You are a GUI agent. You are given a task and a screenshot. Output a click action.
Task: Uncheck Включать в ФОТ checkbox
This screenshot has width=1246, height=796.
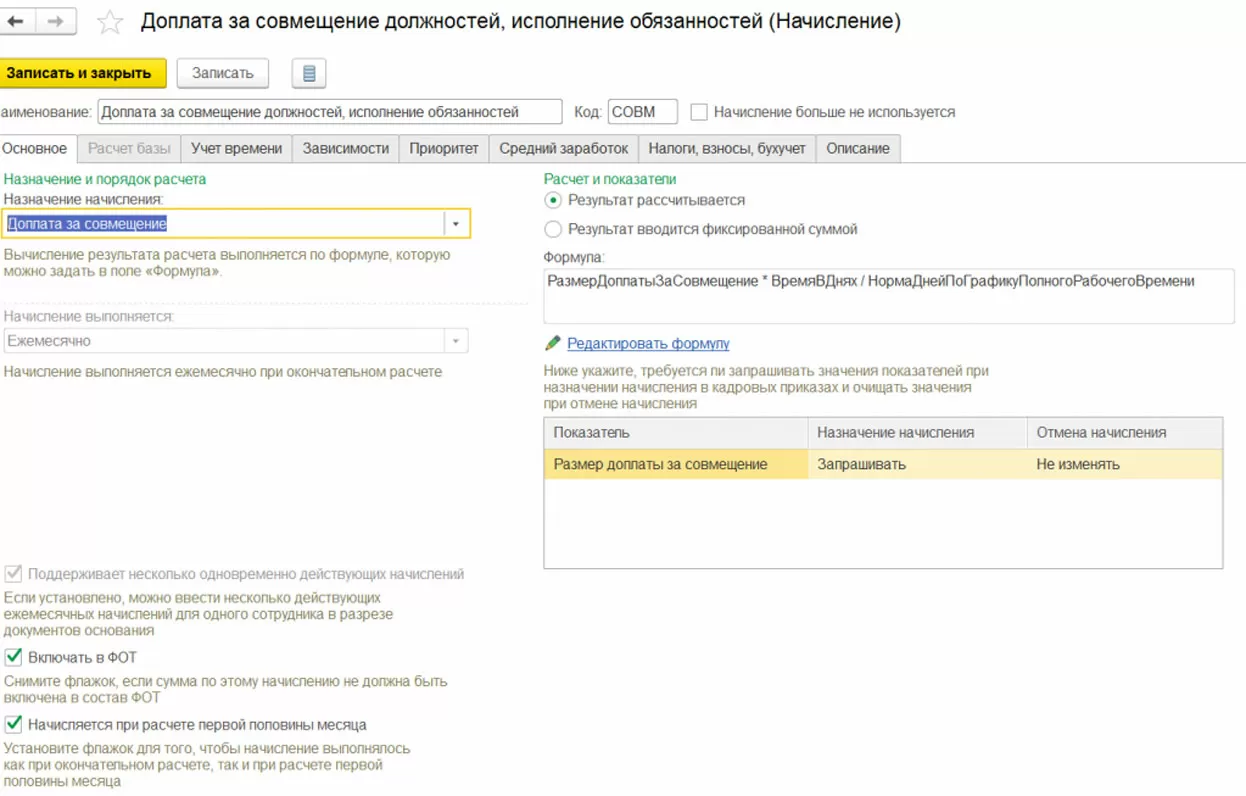click(x=13, y=657)
